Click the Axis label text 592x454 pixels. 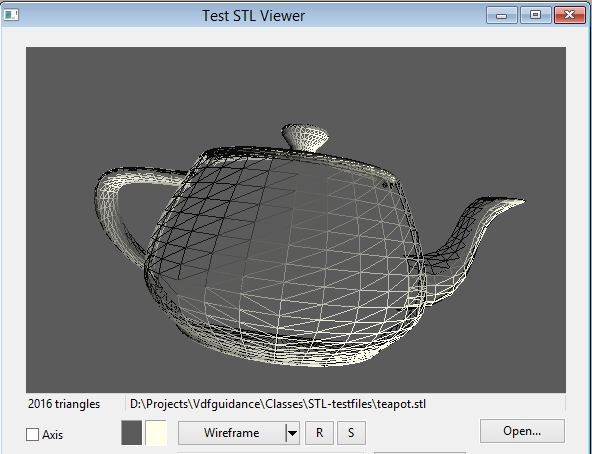tap(52, 435)
